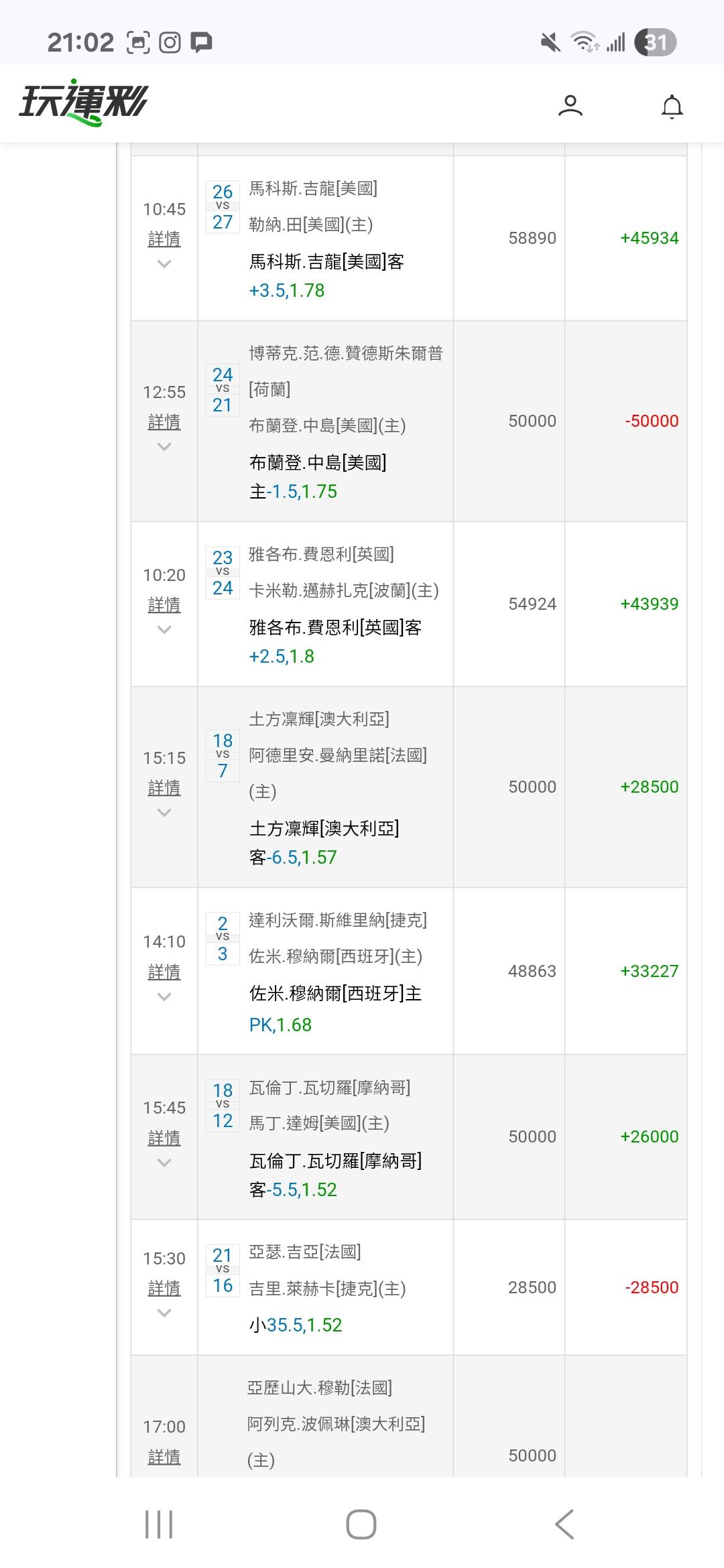This screenshot has height=1568, width=724.
Task: Expand the 14:10 match row chevron
Action: [x=164, y=997]
